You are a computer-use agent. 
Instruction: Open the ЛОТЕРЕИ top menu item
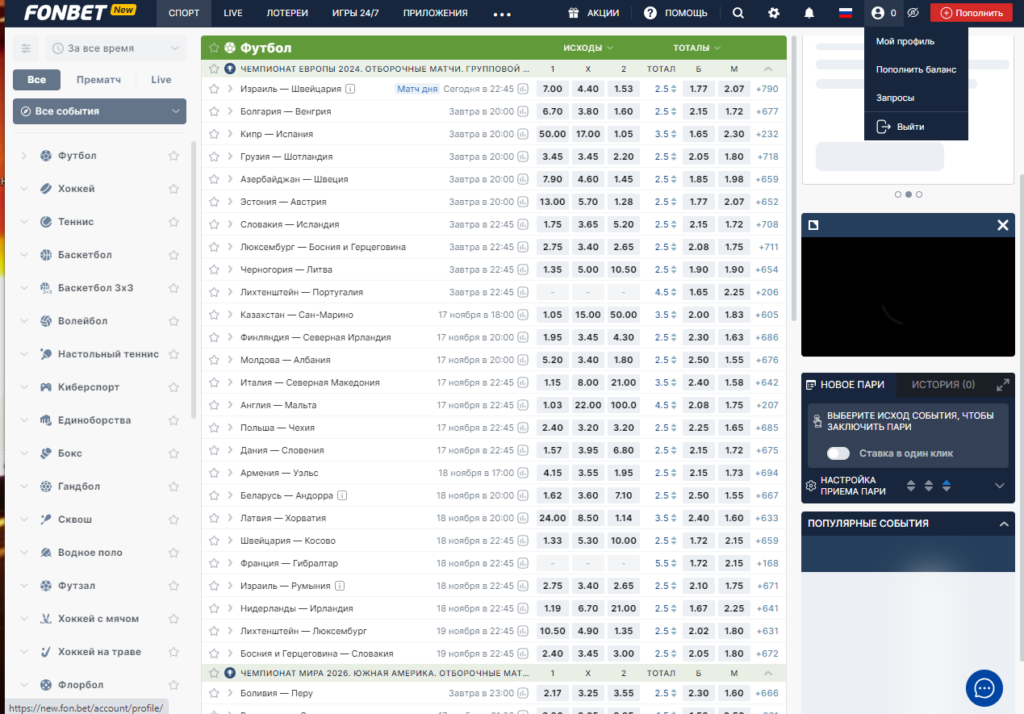[x=287, y=13]
